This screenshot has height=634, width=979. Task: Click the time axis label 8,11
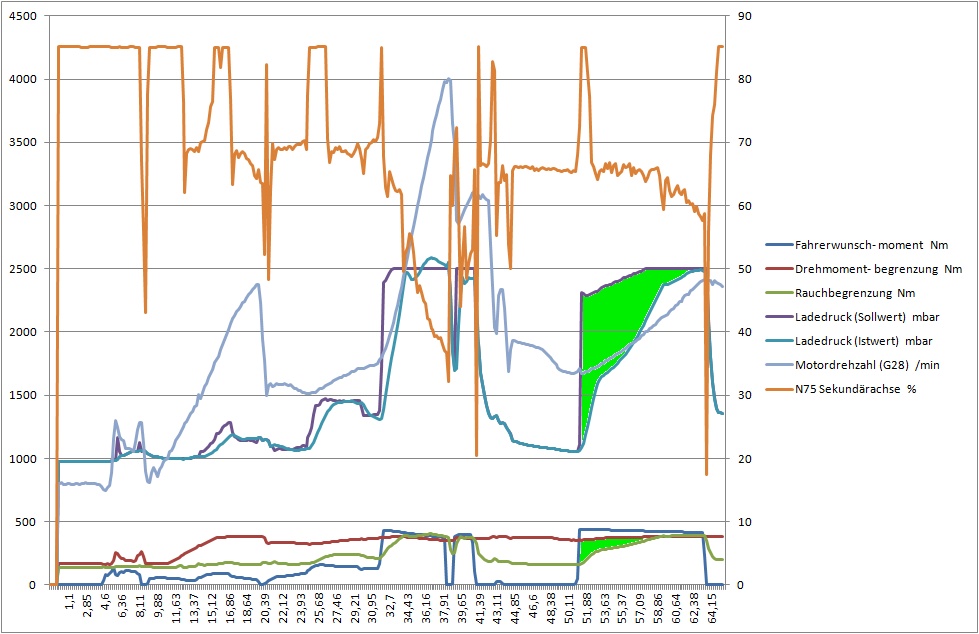pyautogui.click(x=140, y=605)
